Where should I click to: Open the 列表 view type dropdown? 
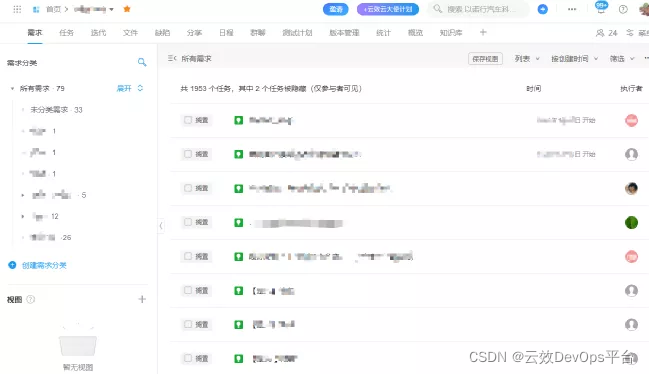coord(527,59)
